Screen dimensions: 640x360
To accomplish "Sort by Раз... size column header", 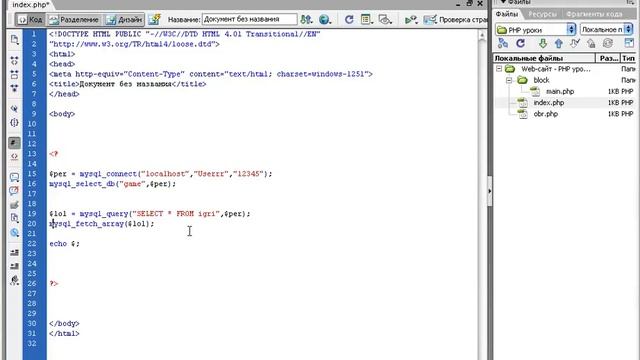I will point(608,58).
